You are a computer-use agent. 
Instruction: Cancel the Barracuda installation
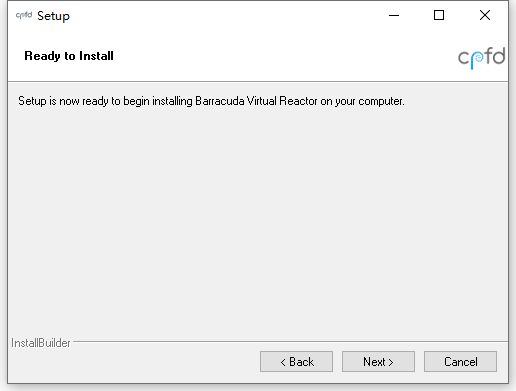pyautogui.click(x=460, y=361)
